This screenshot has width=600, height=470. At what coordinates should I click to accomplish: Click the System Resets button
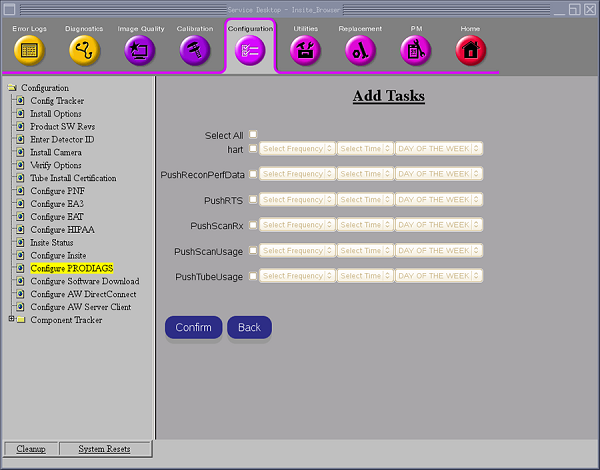click(104, 449)
